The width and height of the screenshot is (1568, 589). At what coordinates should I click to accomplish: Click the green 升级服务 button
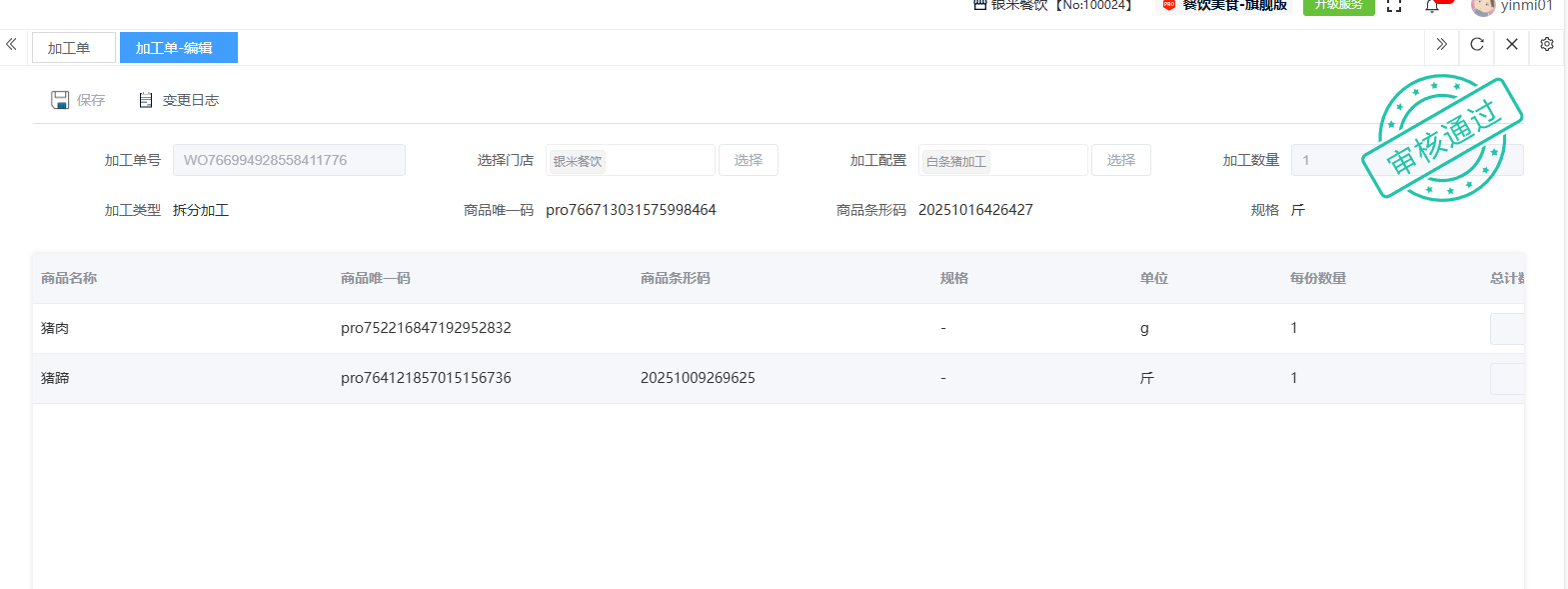click(1338, 6)
